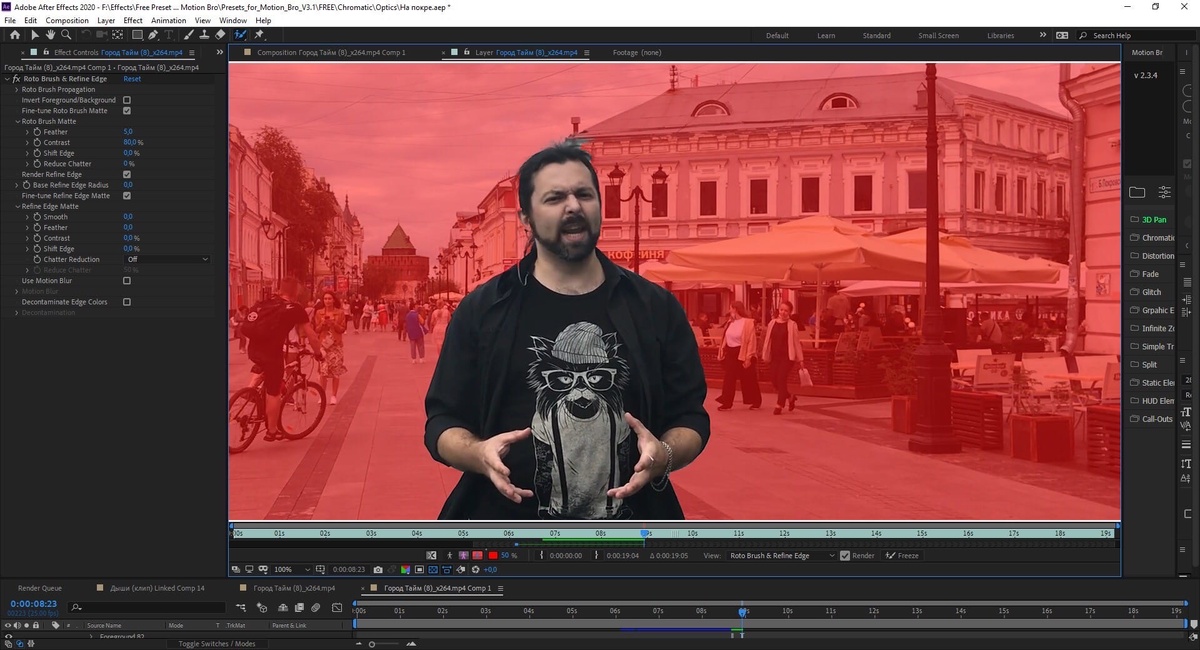This screenshot has height=650, width=1200.
Task: Select the Zoom magnifier tool
Action: coord(66,35)
